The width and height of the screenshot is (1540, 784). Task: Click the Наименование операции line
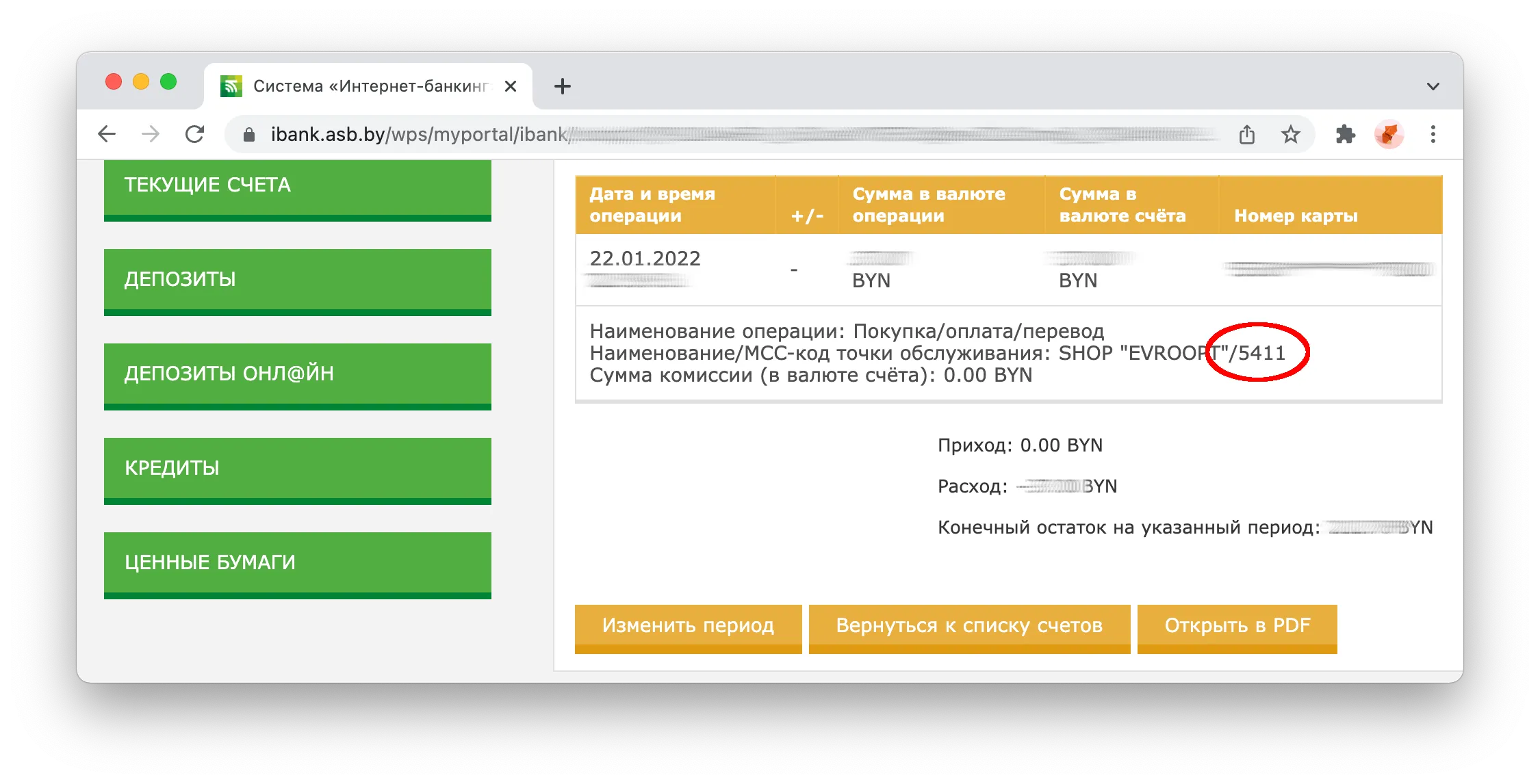point(847,331)
